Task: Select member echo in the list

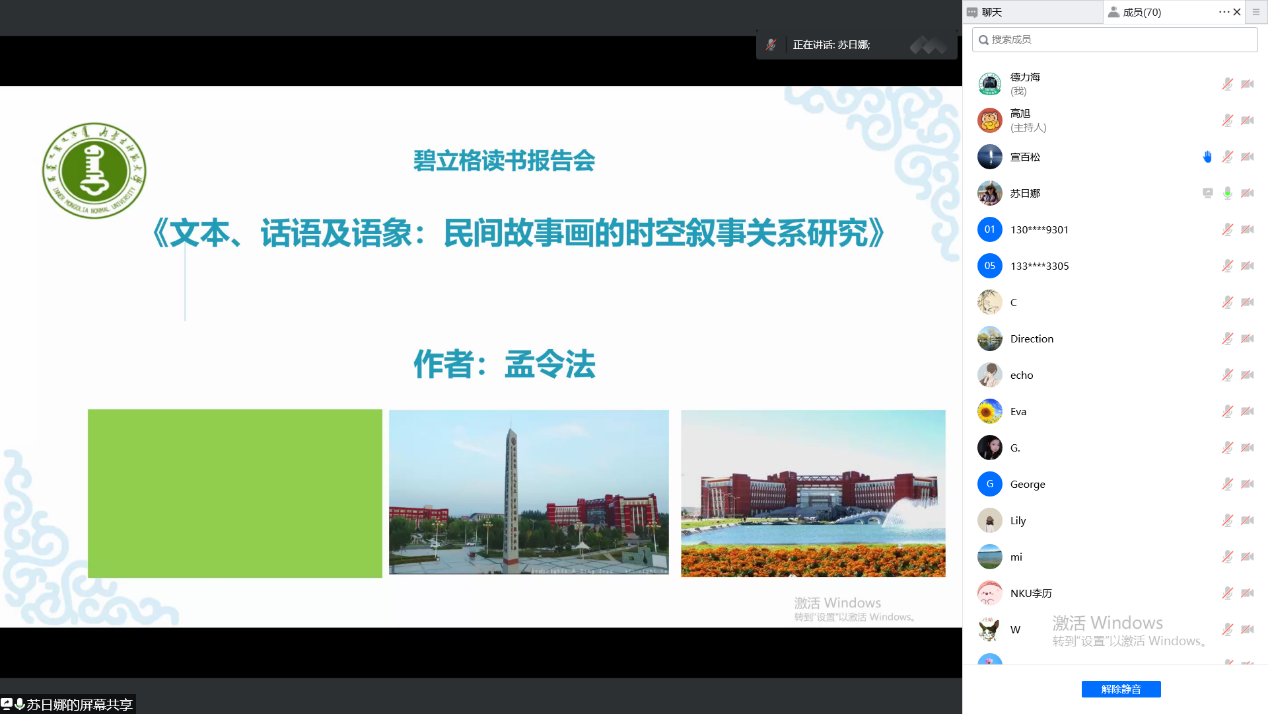Action: (x=1021, y=375)
